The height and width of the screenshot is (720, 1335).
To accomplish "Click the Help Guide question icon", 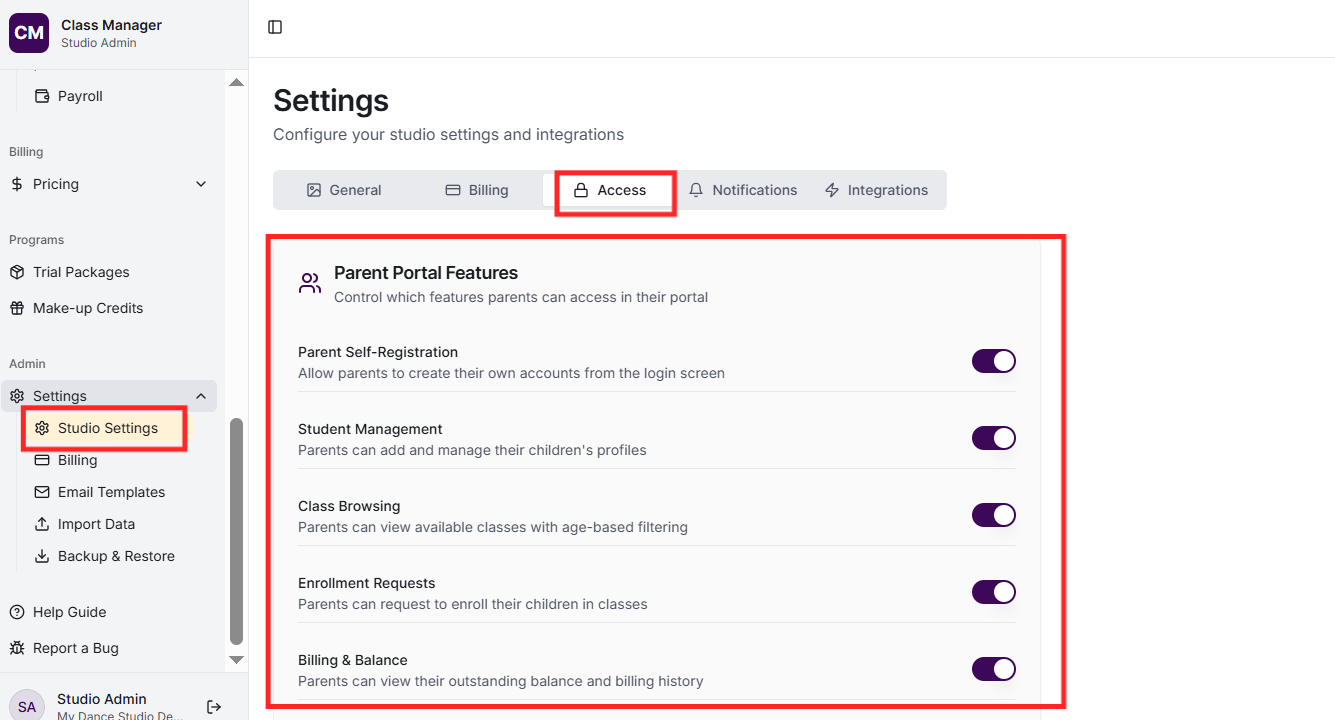I will coord(17,612).
